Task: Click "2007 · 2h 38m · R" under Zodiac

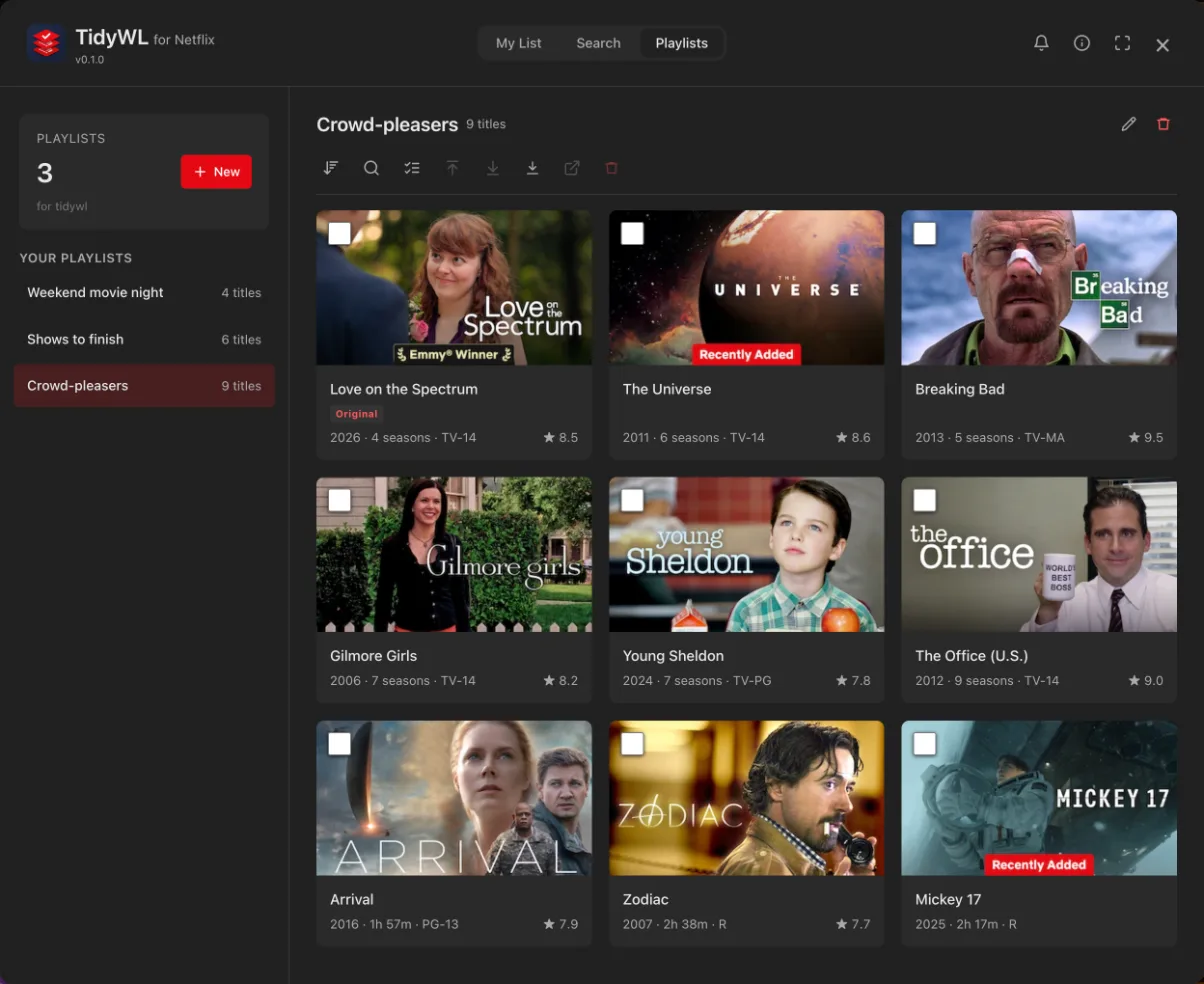Action: [674, 925]
